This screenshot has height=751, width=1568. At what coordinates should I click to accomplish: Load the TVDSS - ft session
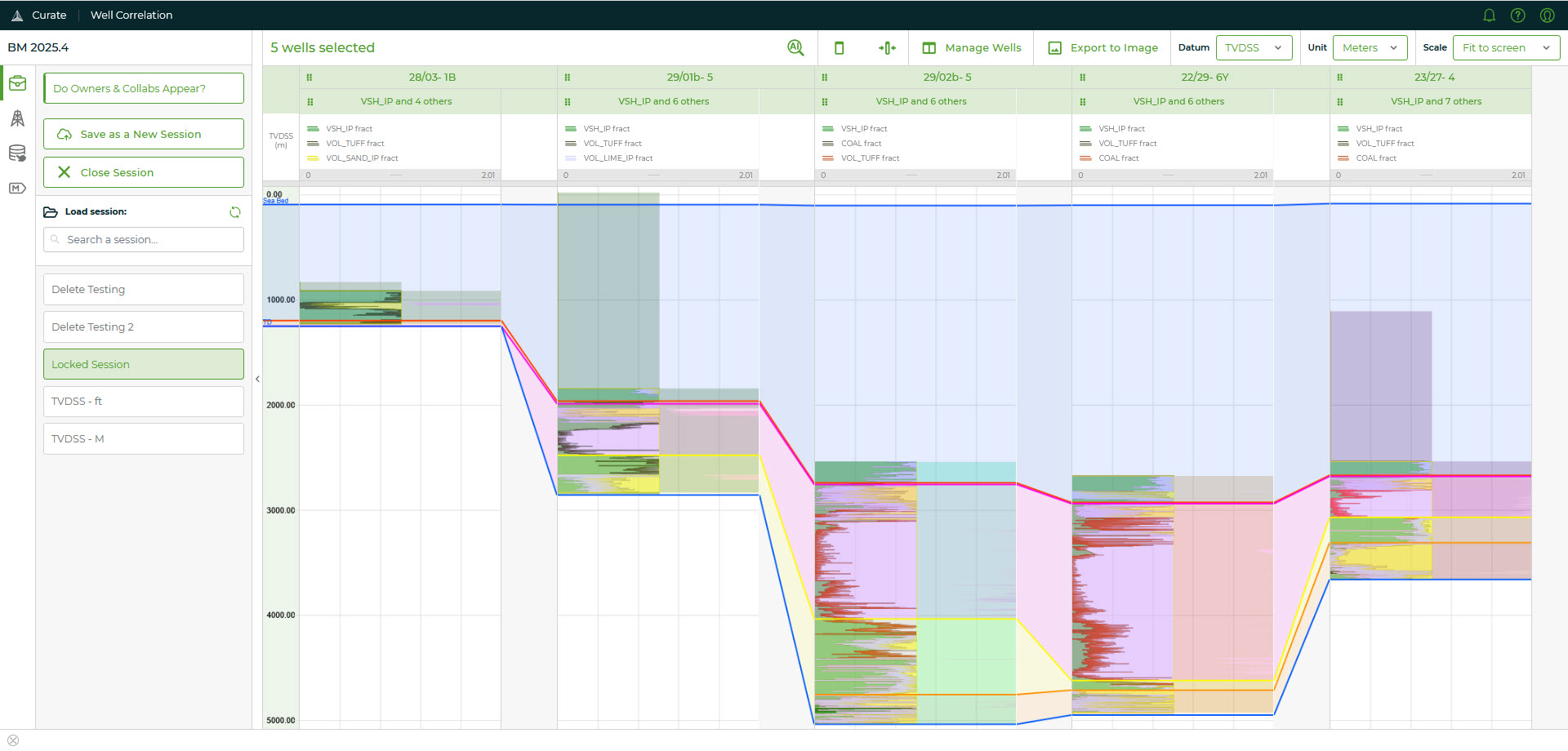pos(144,402)
